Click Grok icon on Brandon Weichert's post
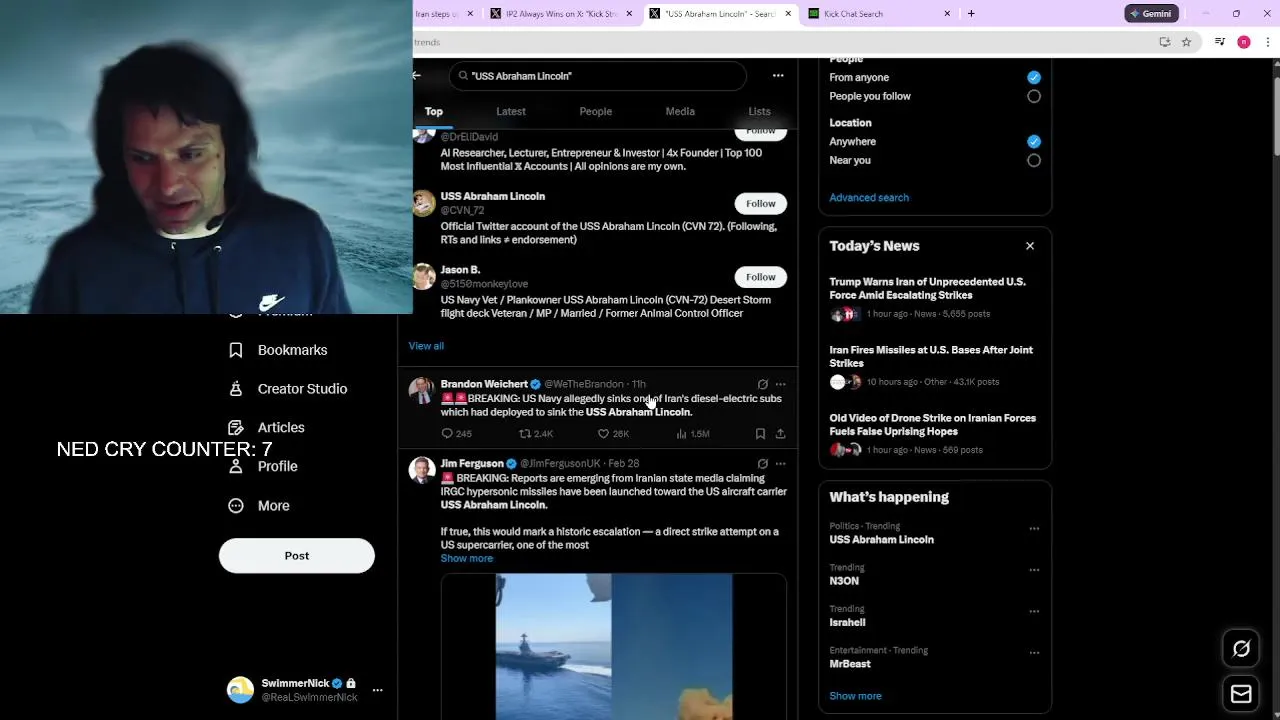Viewport: 1280px width, 720px height. tap(763, 384)
